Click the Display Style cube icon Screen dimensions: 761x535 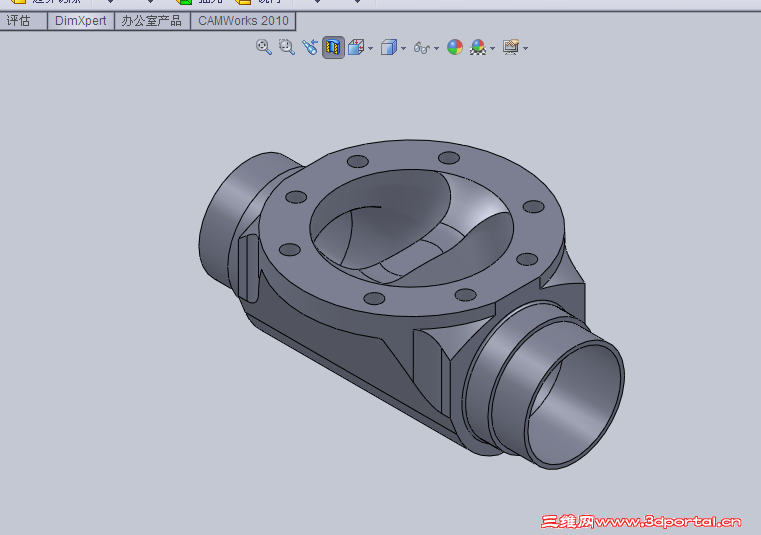tap(389, 47)
